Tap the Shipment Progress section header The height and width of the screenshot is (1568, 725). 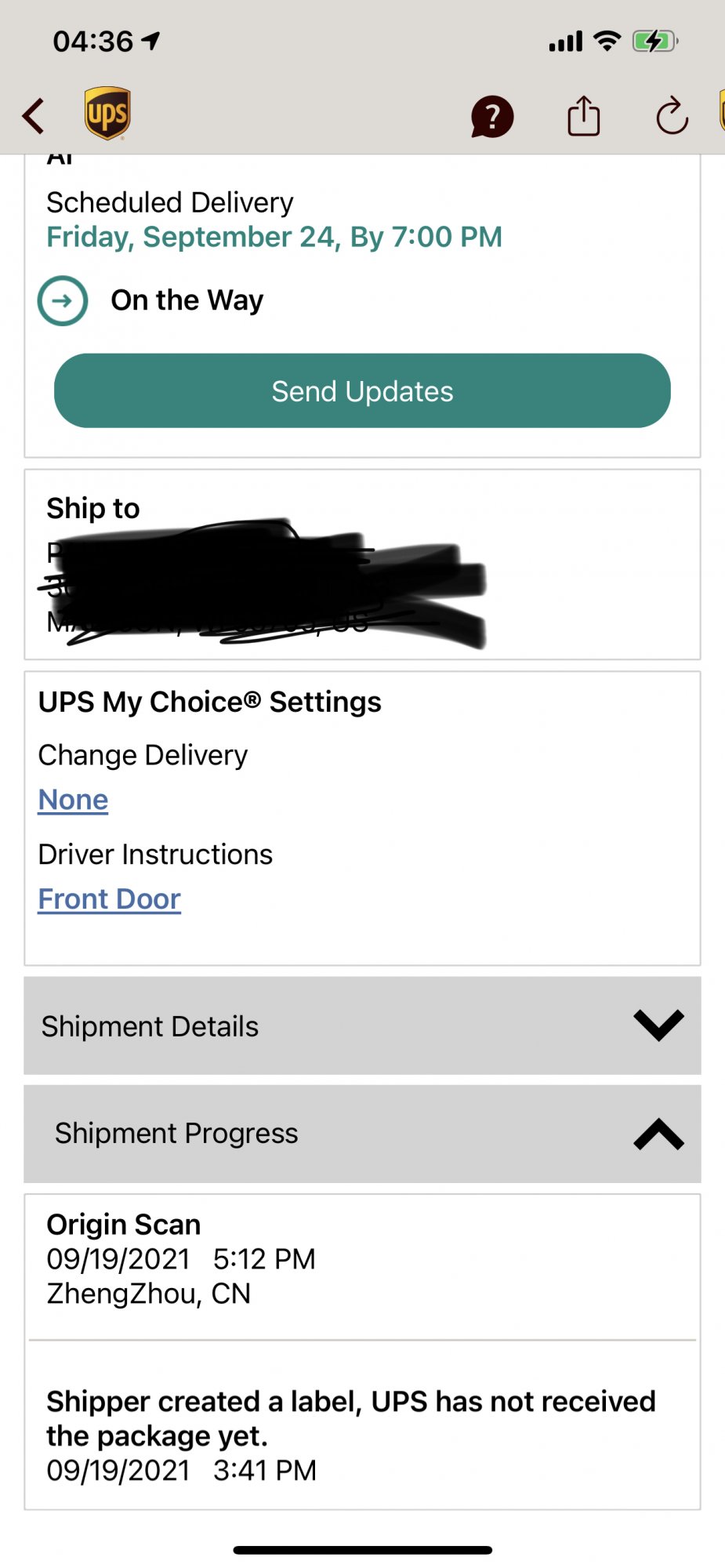click(x=362, y=1134)
